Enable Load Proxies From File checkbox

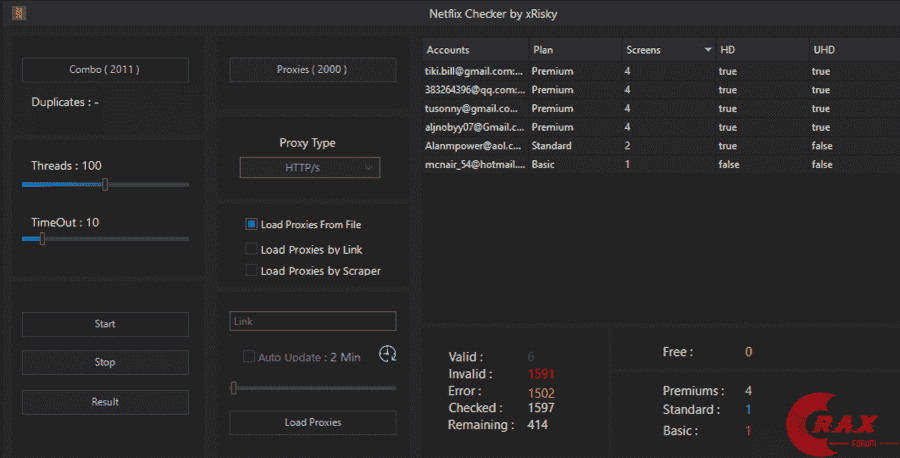click(252, 225)
